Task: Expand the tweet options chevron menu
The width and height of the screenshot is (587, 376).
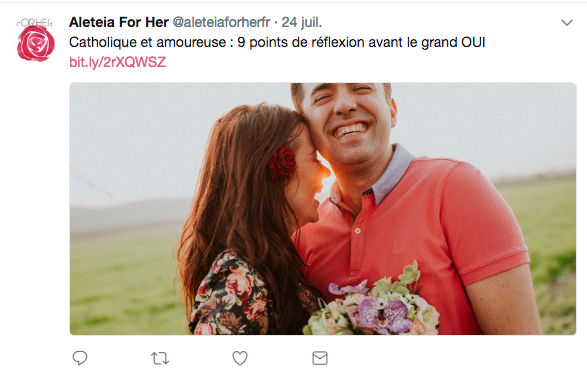Action: point(567,22)
